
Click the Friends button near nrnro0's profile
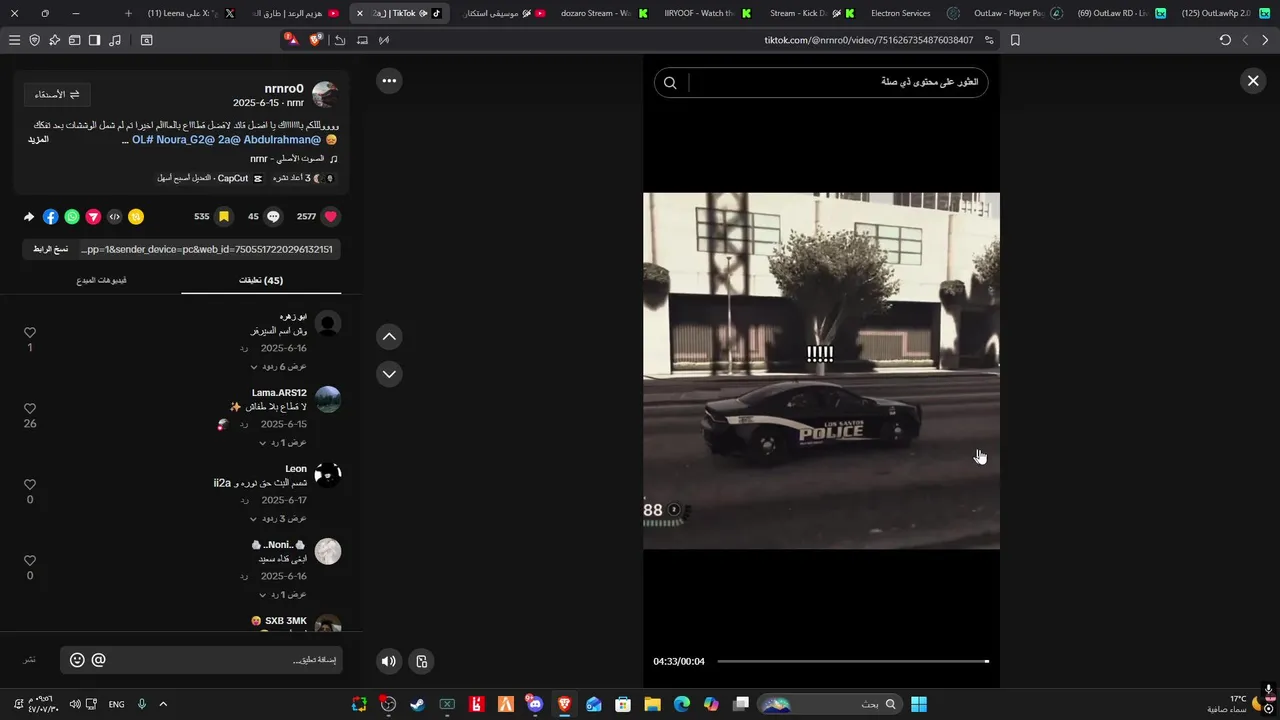(x=58, y=94)
